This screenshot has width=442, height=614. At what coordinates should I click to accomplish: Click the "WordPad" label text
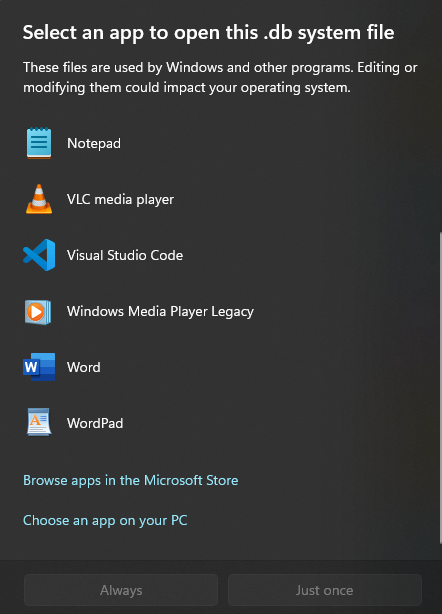click(95, 423)
